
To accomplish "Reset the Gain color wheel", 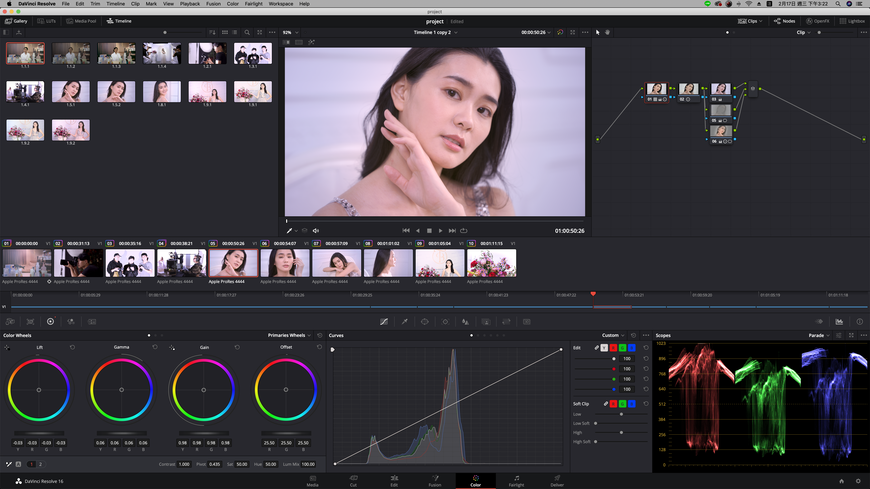I will [237, 347].
